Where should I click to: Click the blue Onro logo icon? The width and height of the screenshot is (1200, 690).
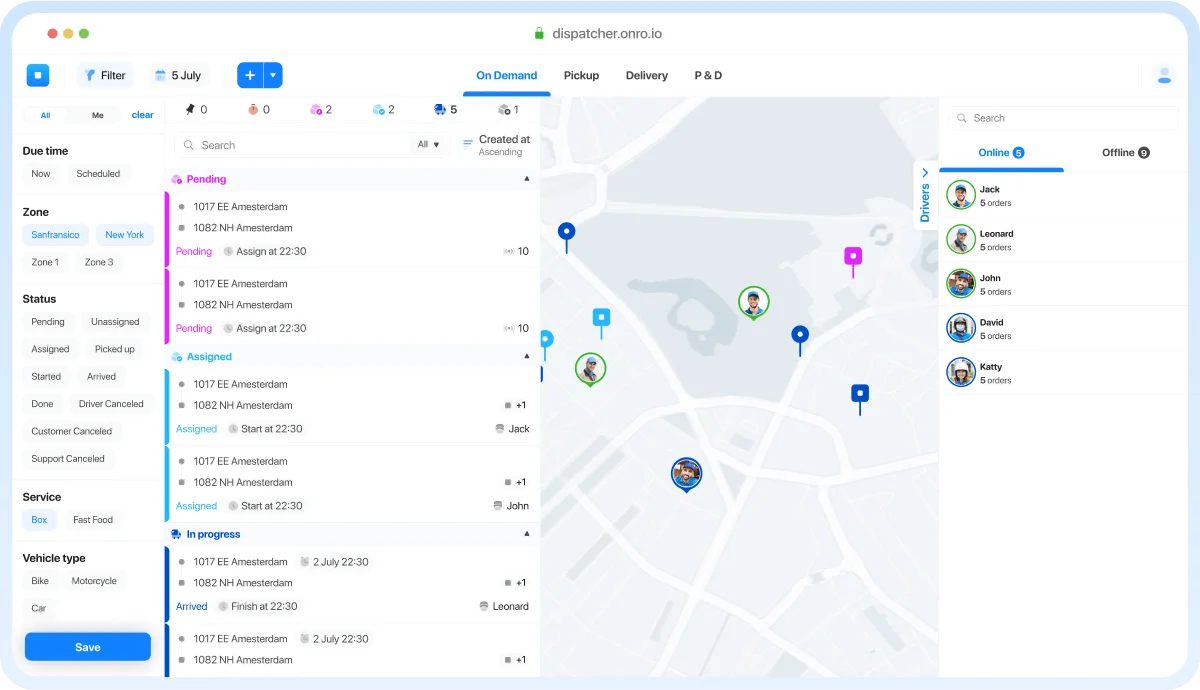[x=38, y=75]
